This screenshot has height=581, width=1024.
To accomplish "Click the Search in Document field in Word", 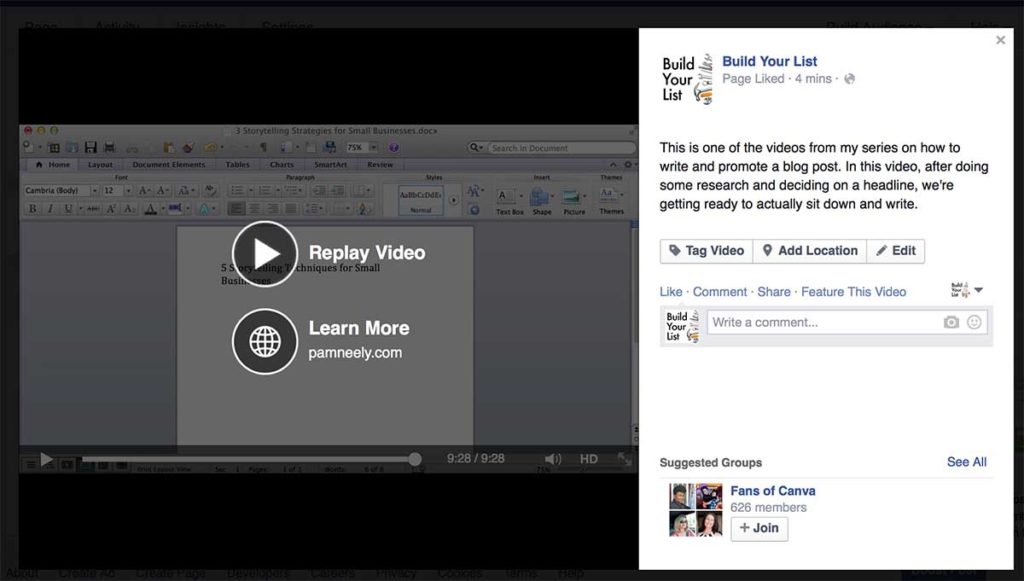I will pyautogui.click(x=552, y=148).
